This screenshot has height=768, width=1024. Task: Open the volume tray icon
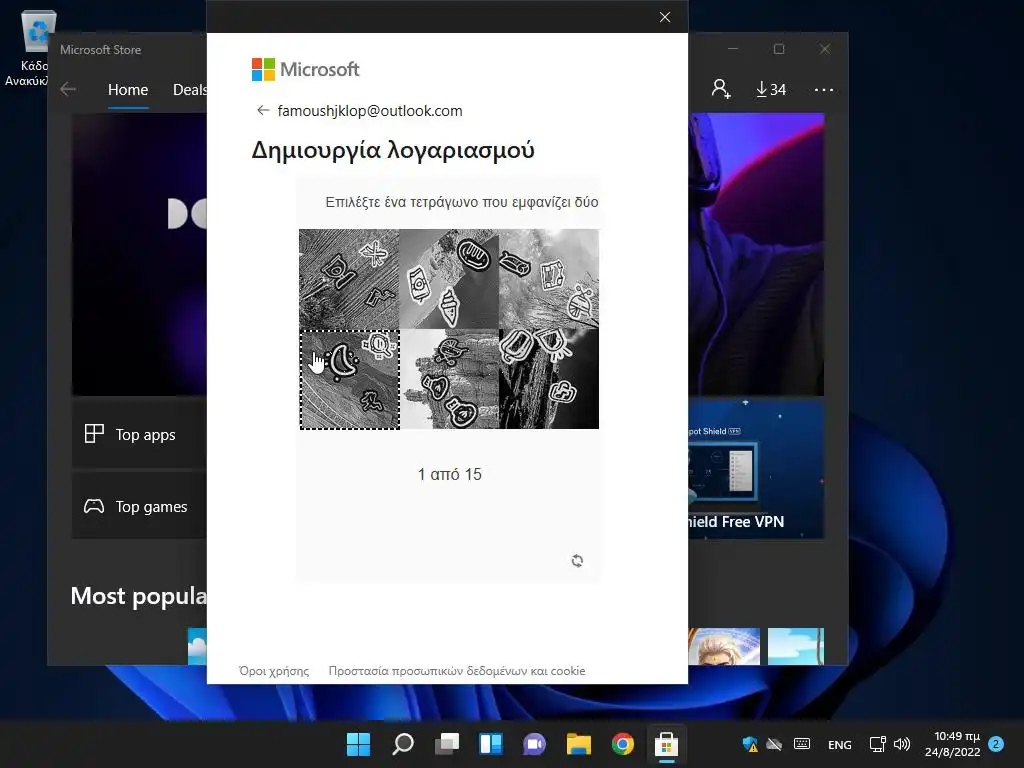(x=902, y=744)
